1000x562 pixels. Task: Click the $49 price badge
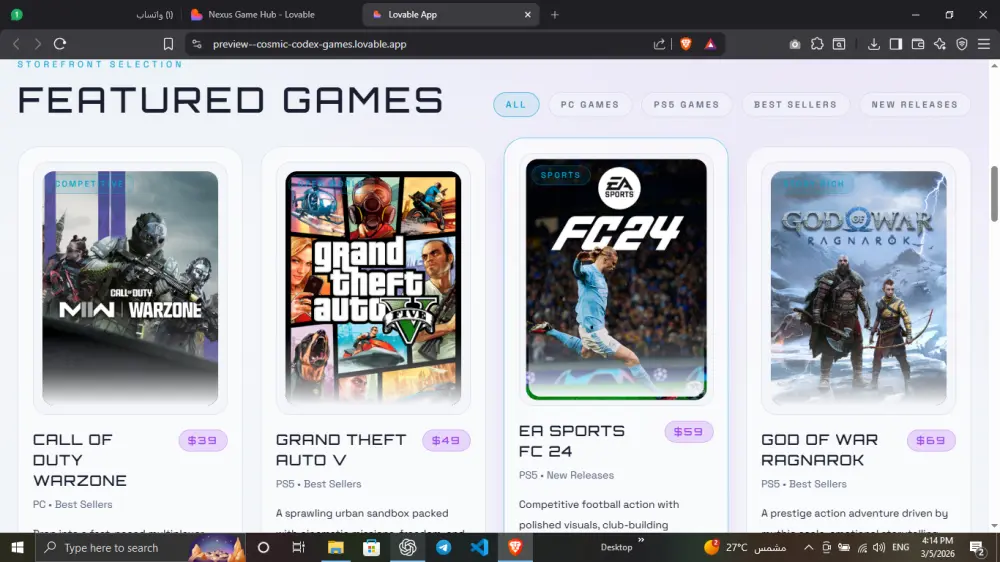tap(446, 440)
